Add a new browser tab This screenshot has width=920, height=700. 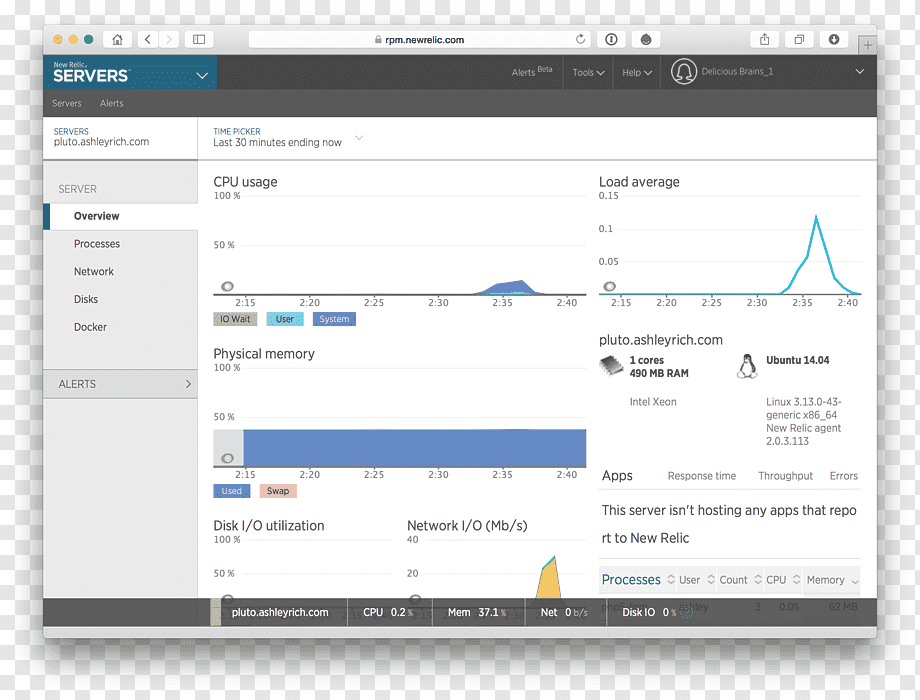(x=867, y=45)
